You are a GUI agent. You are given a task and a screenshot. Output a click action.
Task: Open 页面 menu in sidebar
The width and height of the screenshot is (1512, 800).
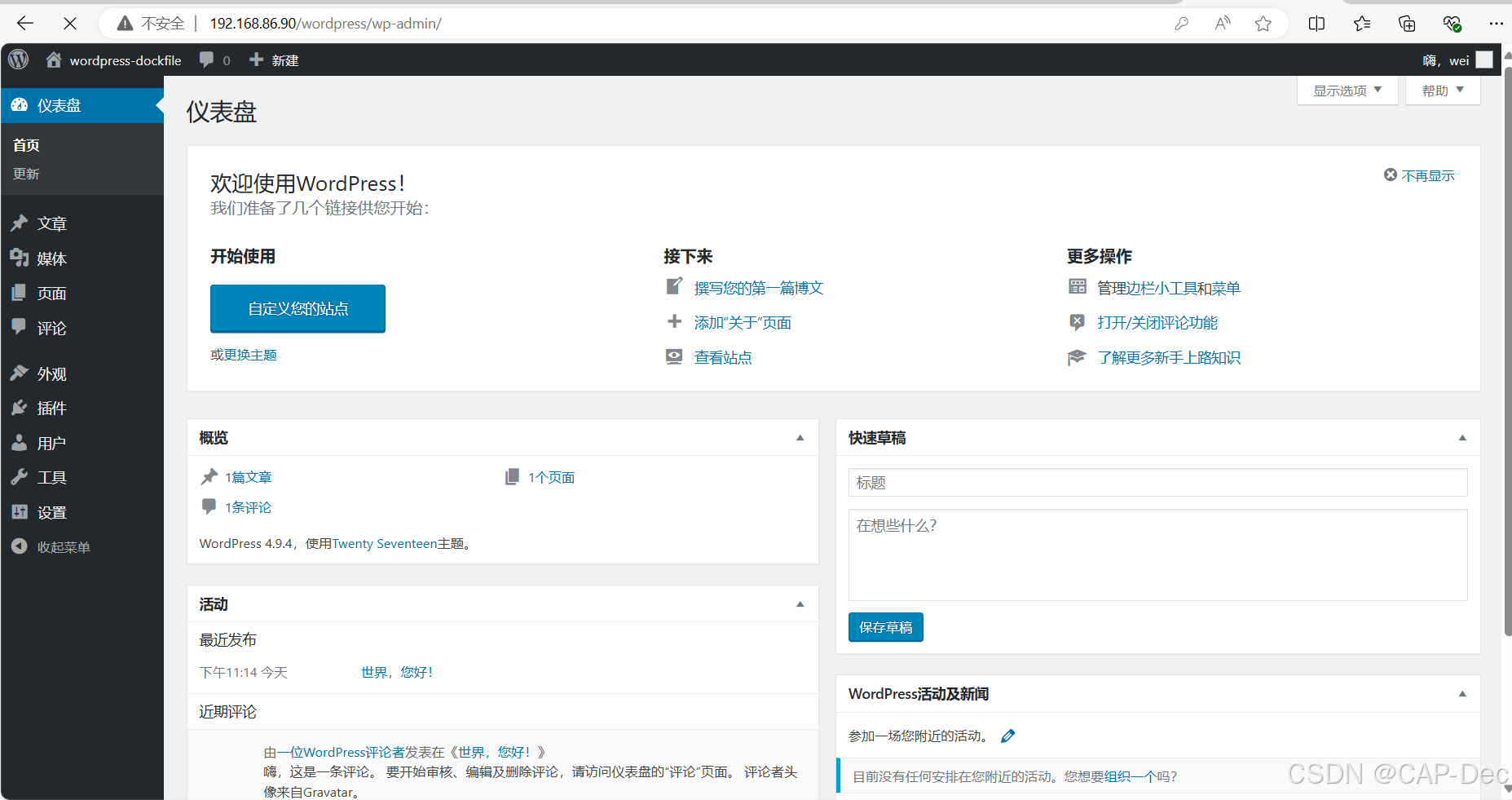(x=82, y=294)
